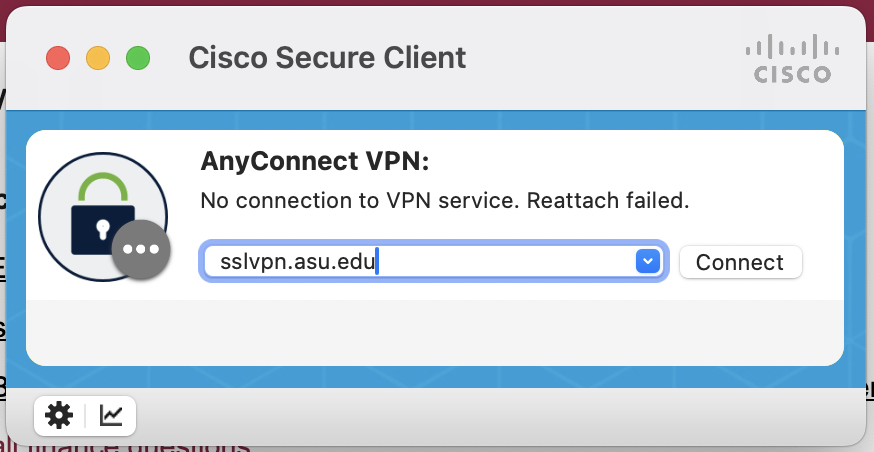Click the background window text beneath the dialog
This screenshot has width=874, height=452.
(150, 445)
